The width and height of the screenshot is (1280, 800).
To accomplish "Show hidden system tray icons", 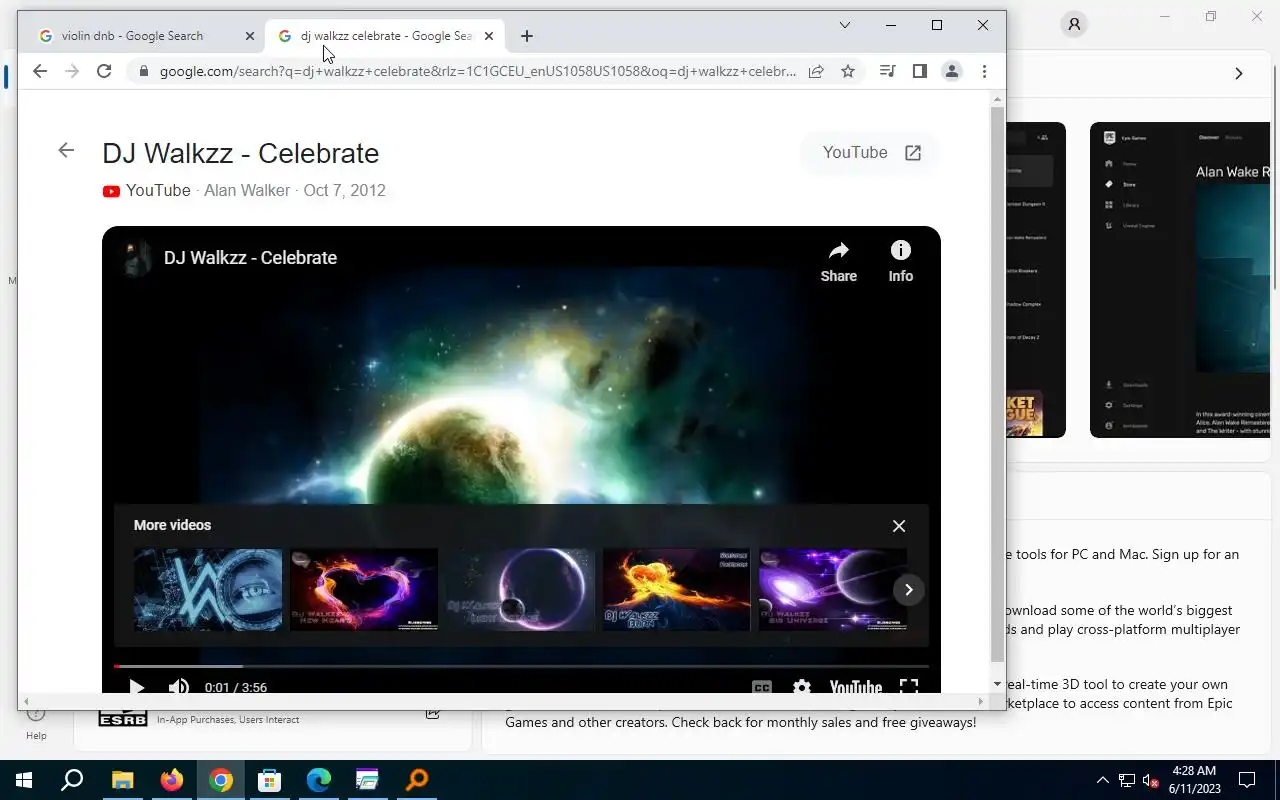I will point(1103,780).
